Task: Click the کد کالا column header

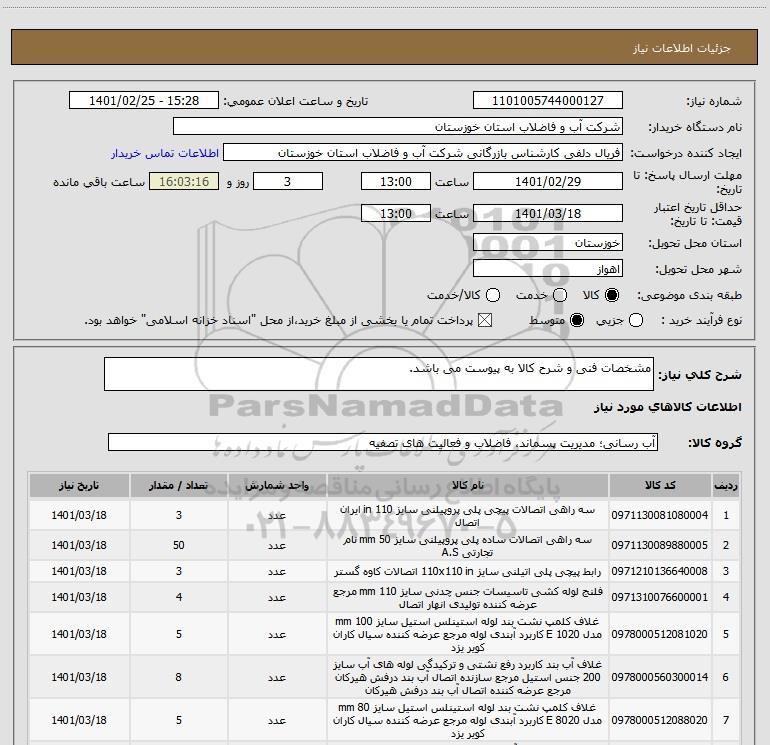Action: point(660,485)
